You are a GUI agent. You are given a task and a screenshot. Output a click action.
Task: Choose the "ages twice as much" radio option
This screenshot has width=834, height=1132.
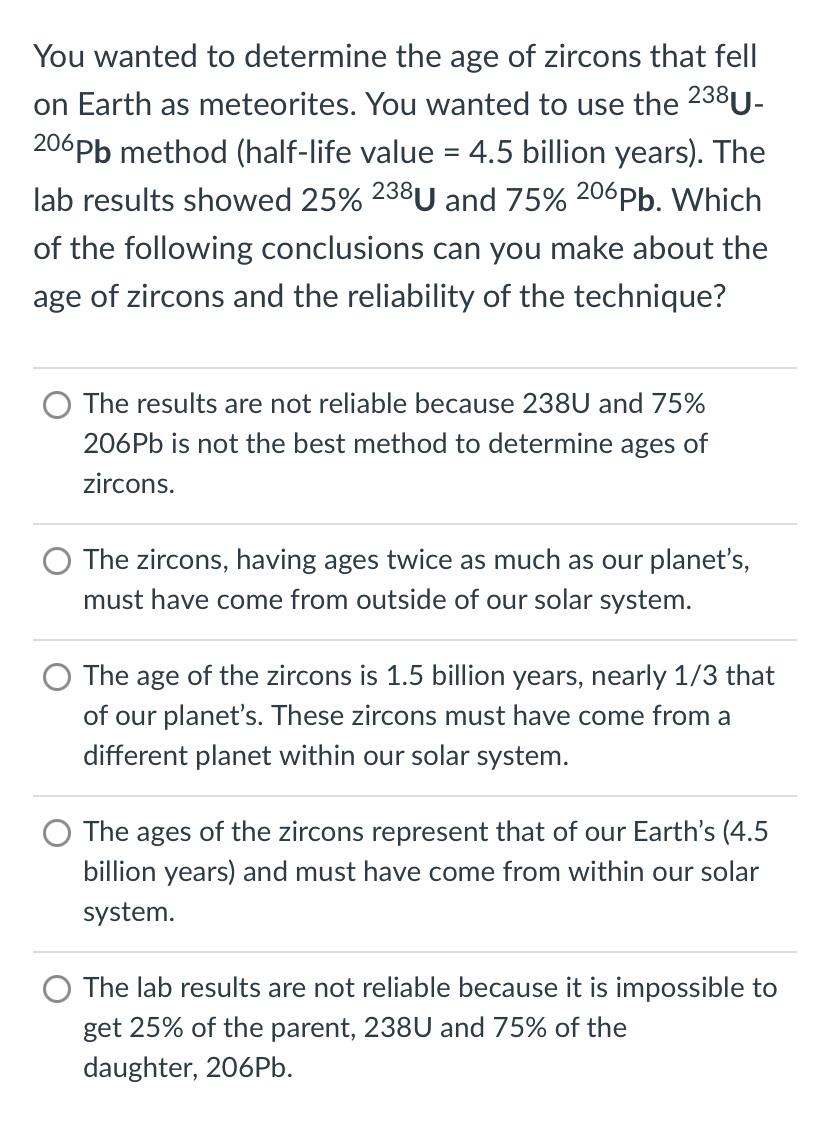click(x=56, y=561)
